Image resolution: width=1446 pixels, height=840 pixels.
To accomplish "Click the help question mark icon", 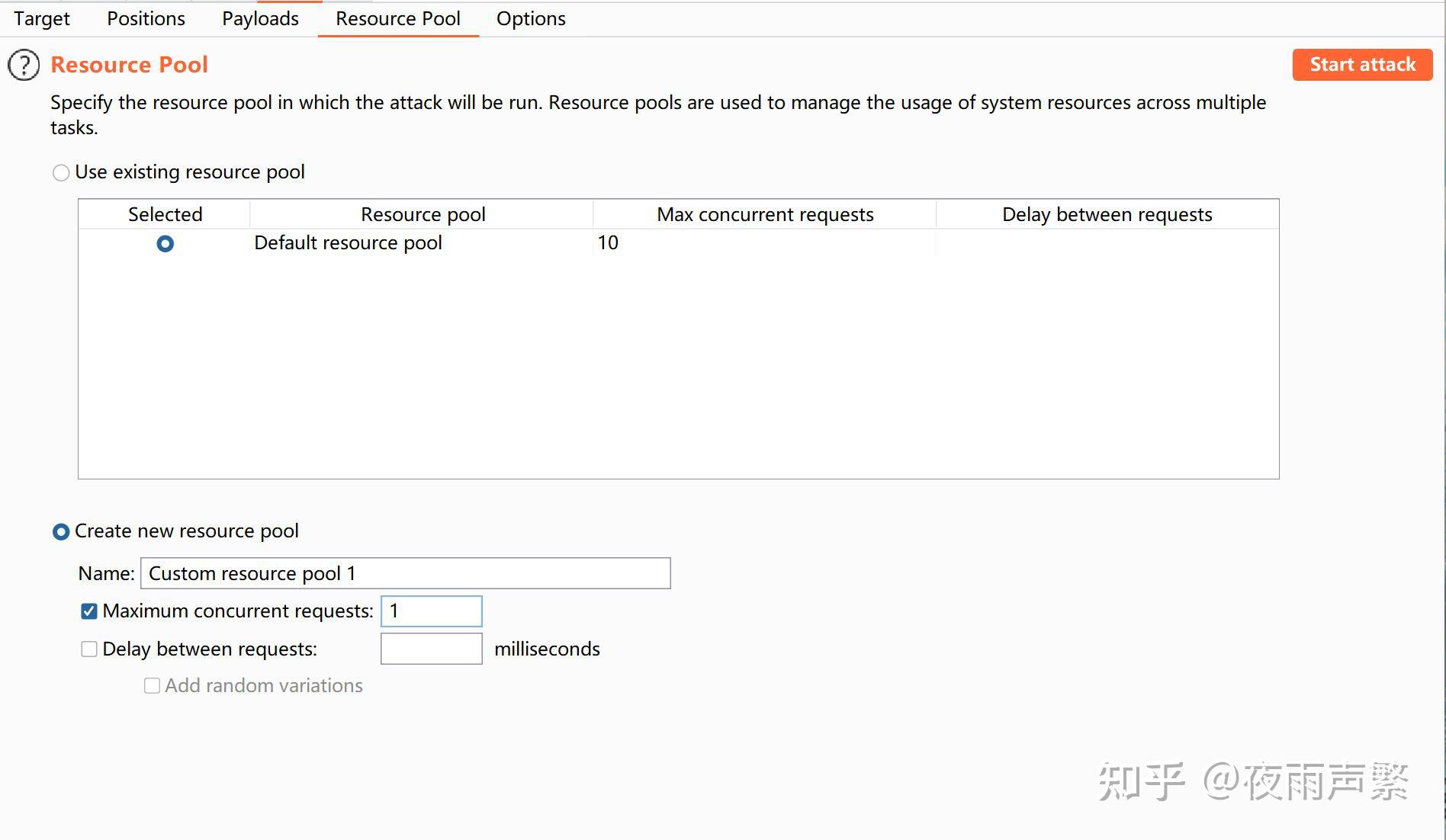I will tap(24, 65).
